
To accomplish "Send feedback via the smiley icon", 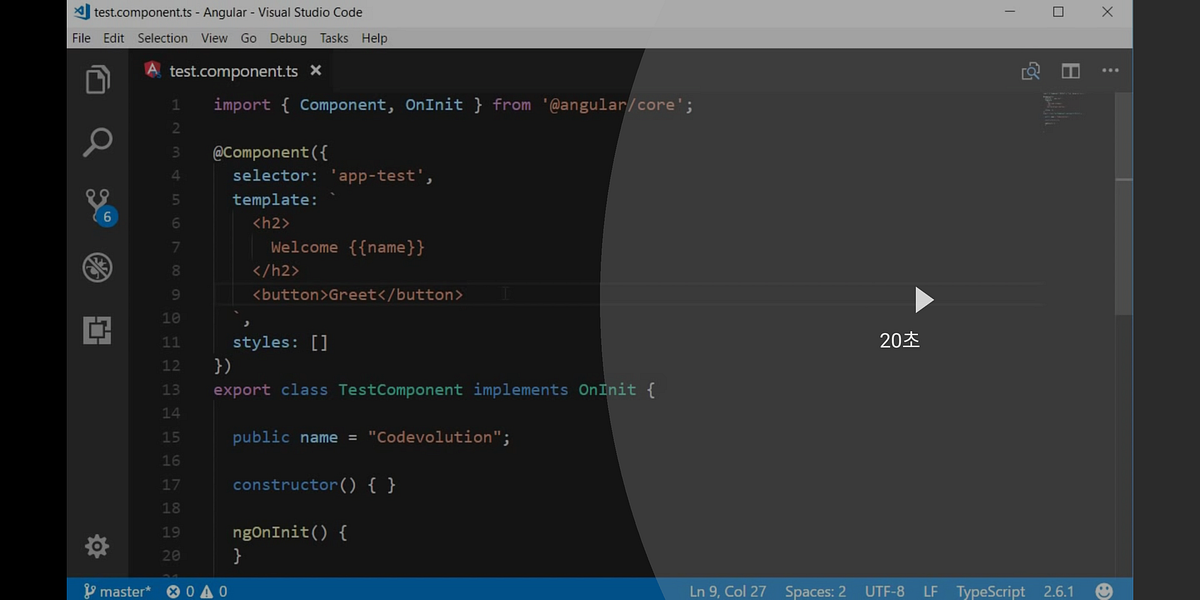I will [1104, 590].
